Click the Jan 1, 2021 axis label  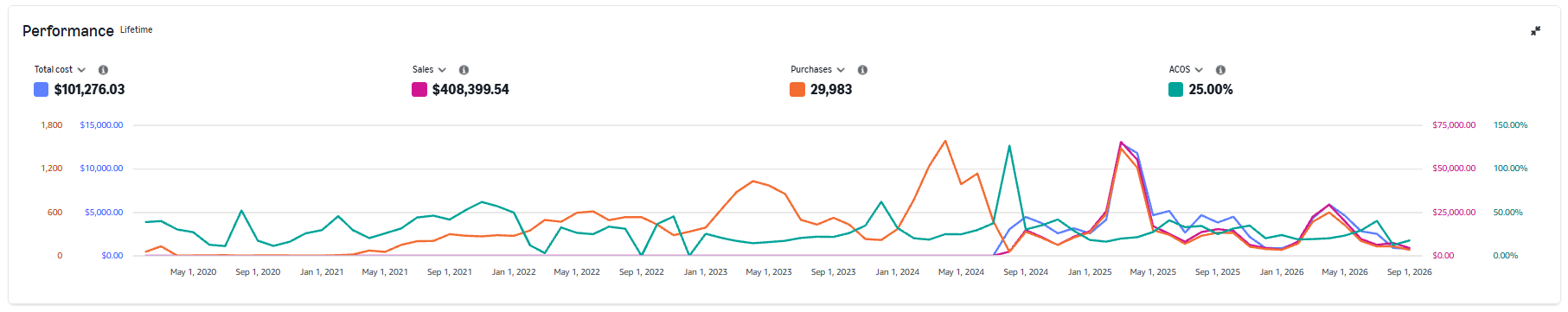322,272
